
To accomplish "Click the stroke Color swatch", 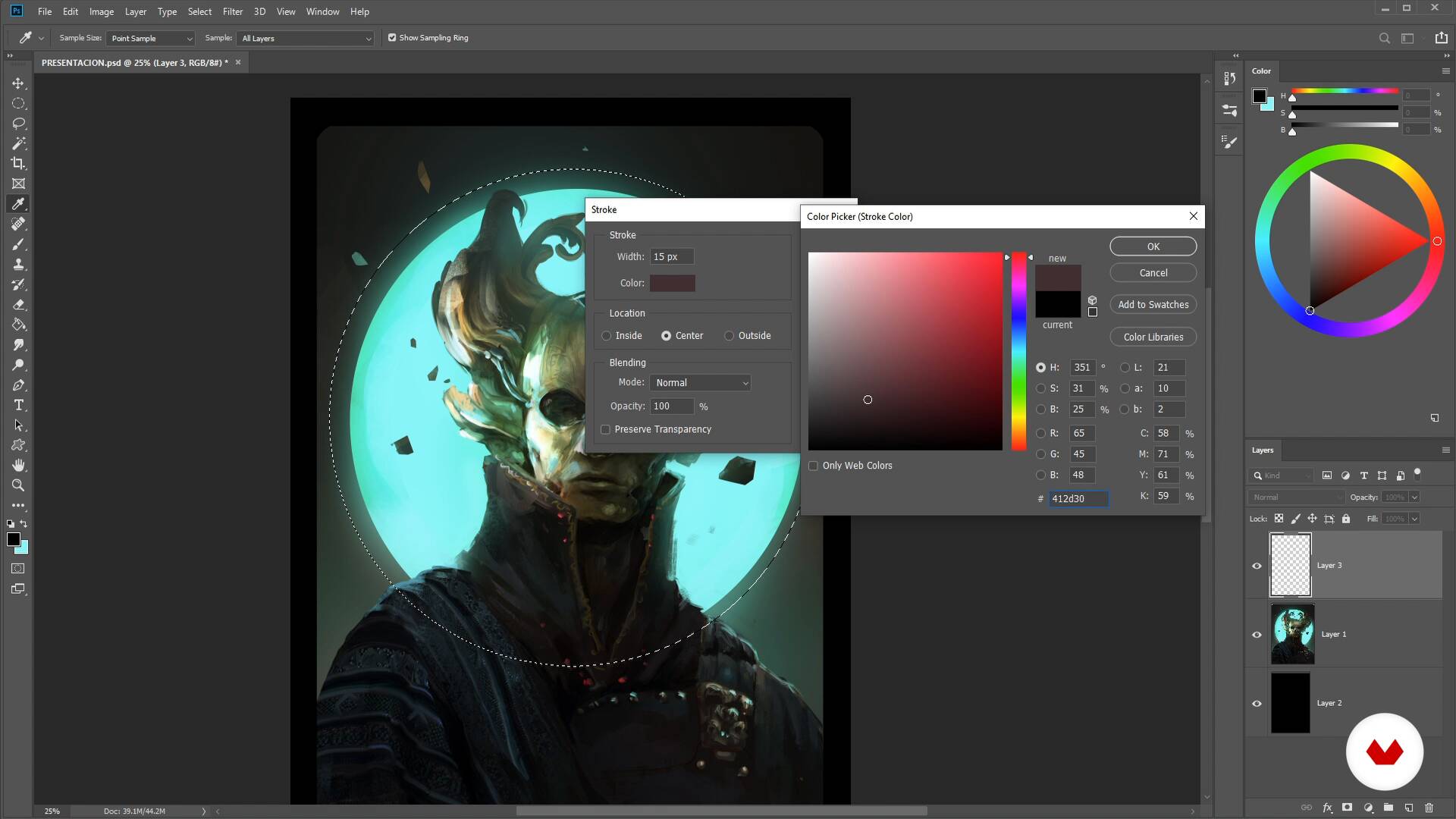I will pos(672,283).
